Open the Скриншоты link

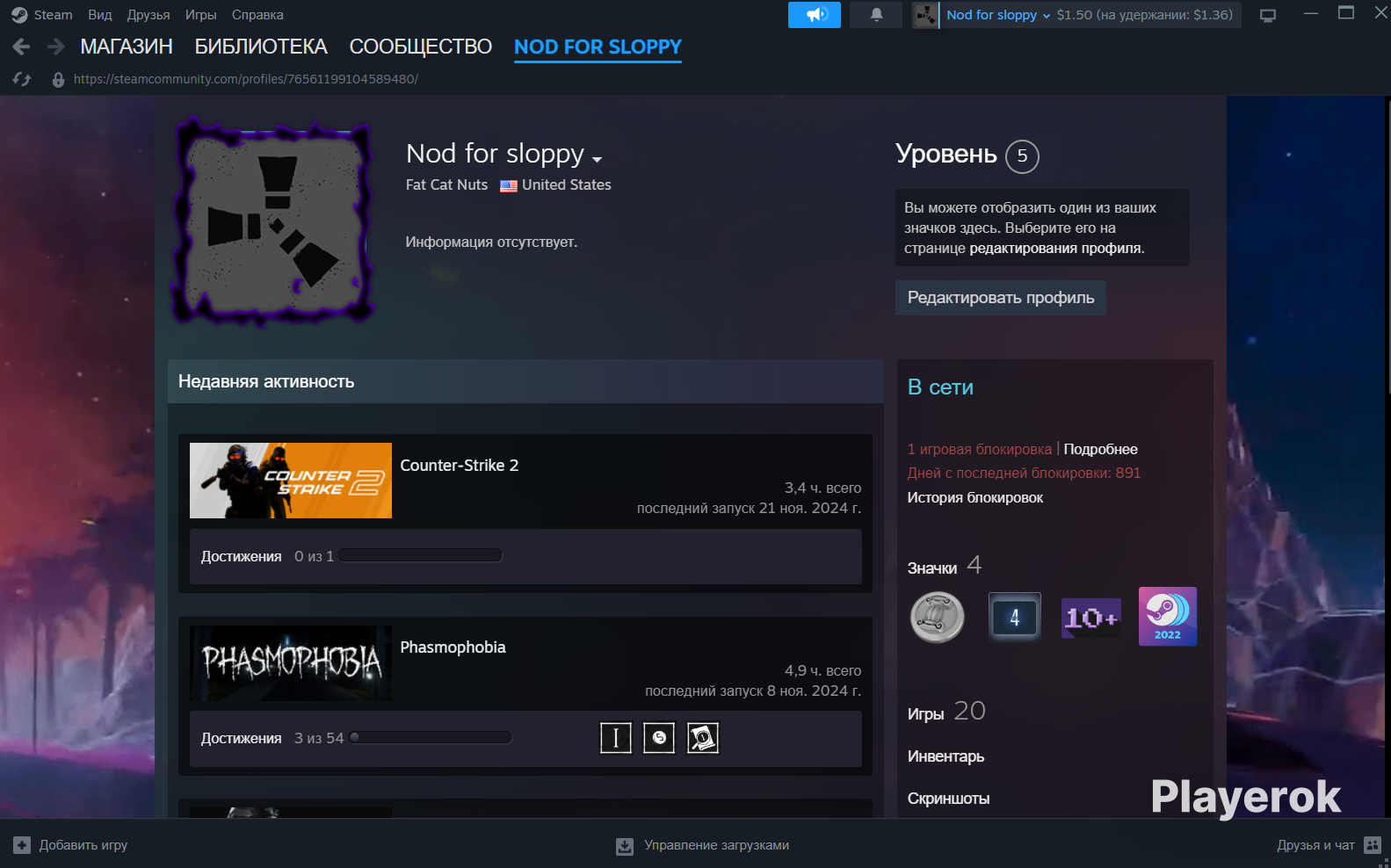948,799
